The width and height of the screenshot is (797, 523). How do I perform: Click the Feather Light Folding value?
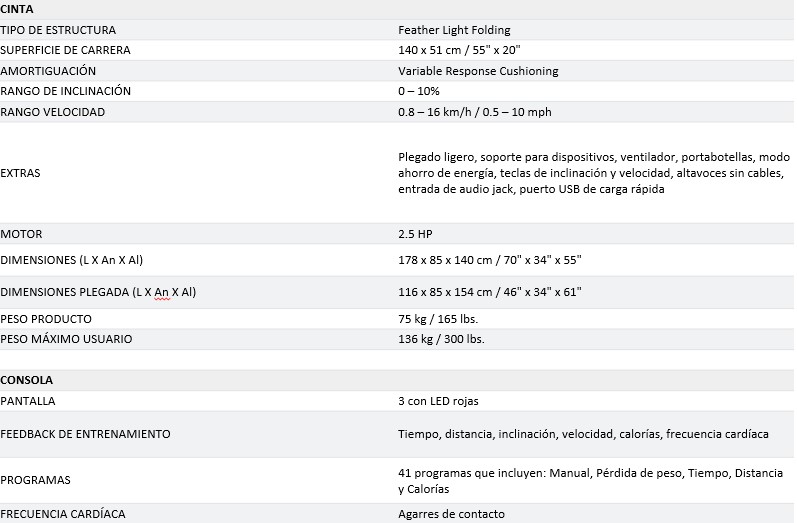[x=454, y=30]
